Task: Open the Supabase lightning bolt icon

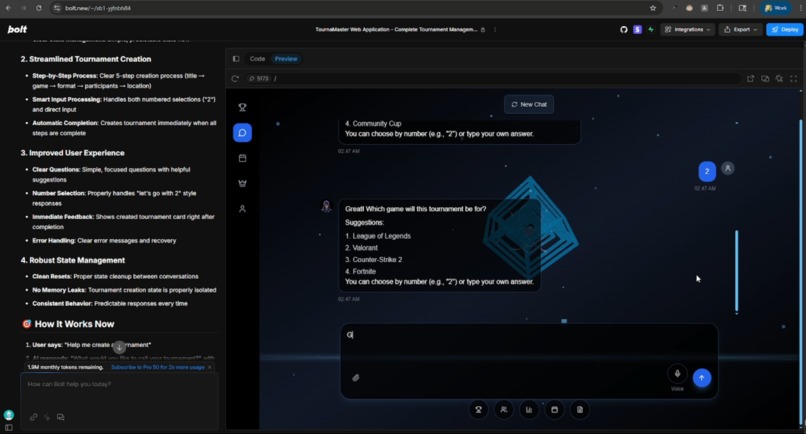Action: [651, 30]
